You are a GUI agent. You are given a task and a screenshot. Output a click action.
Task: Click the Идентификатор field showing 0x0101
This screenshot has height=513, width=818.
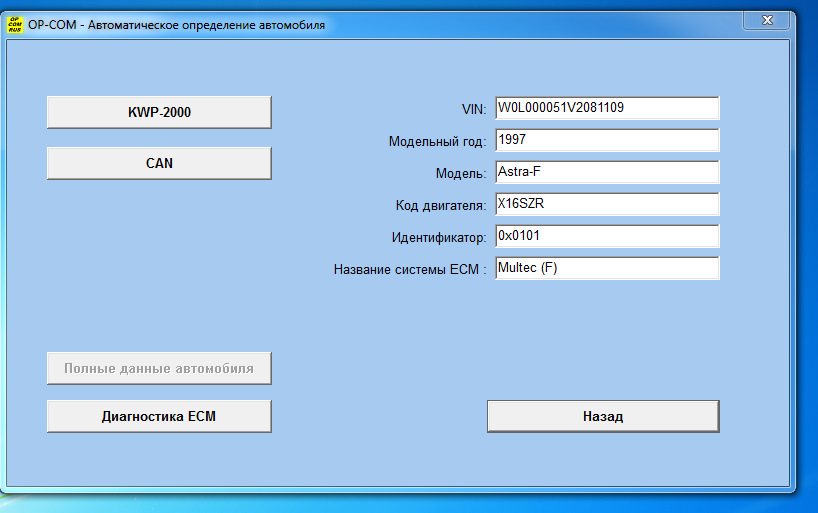[x=606, y=236]
